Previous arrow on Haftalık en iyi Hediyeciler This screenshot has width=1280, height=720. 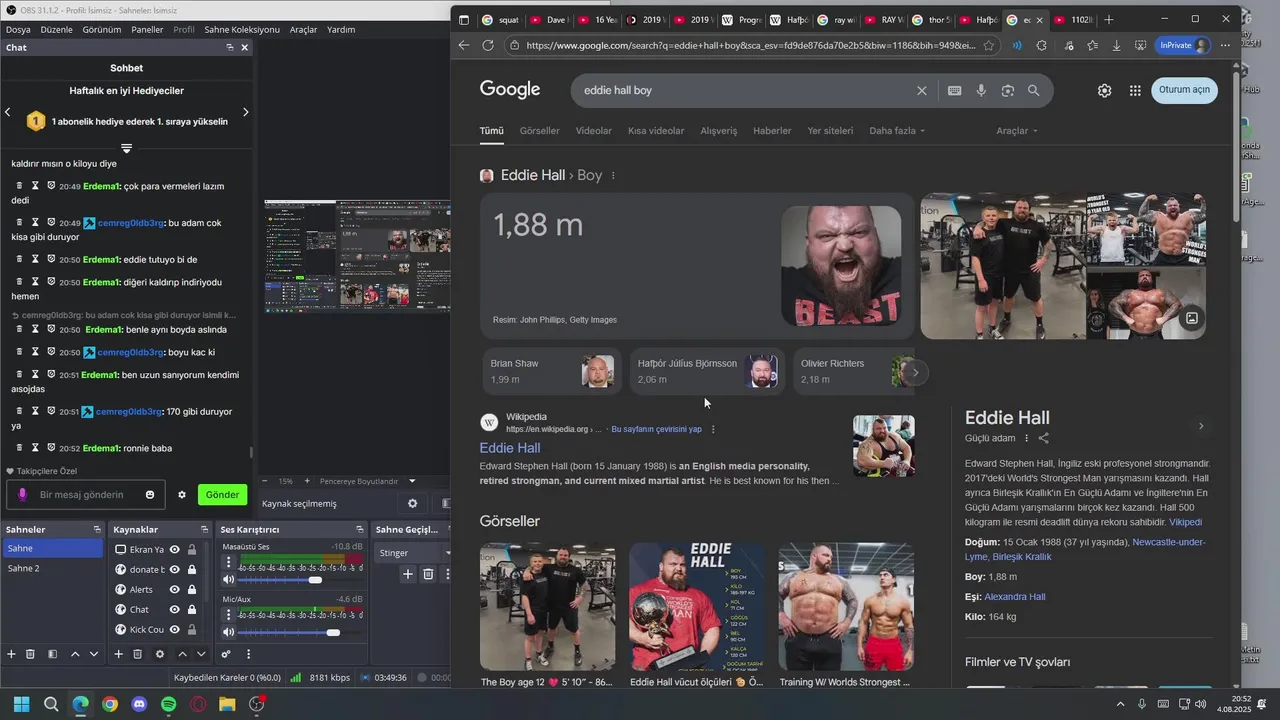pos(8,112)
